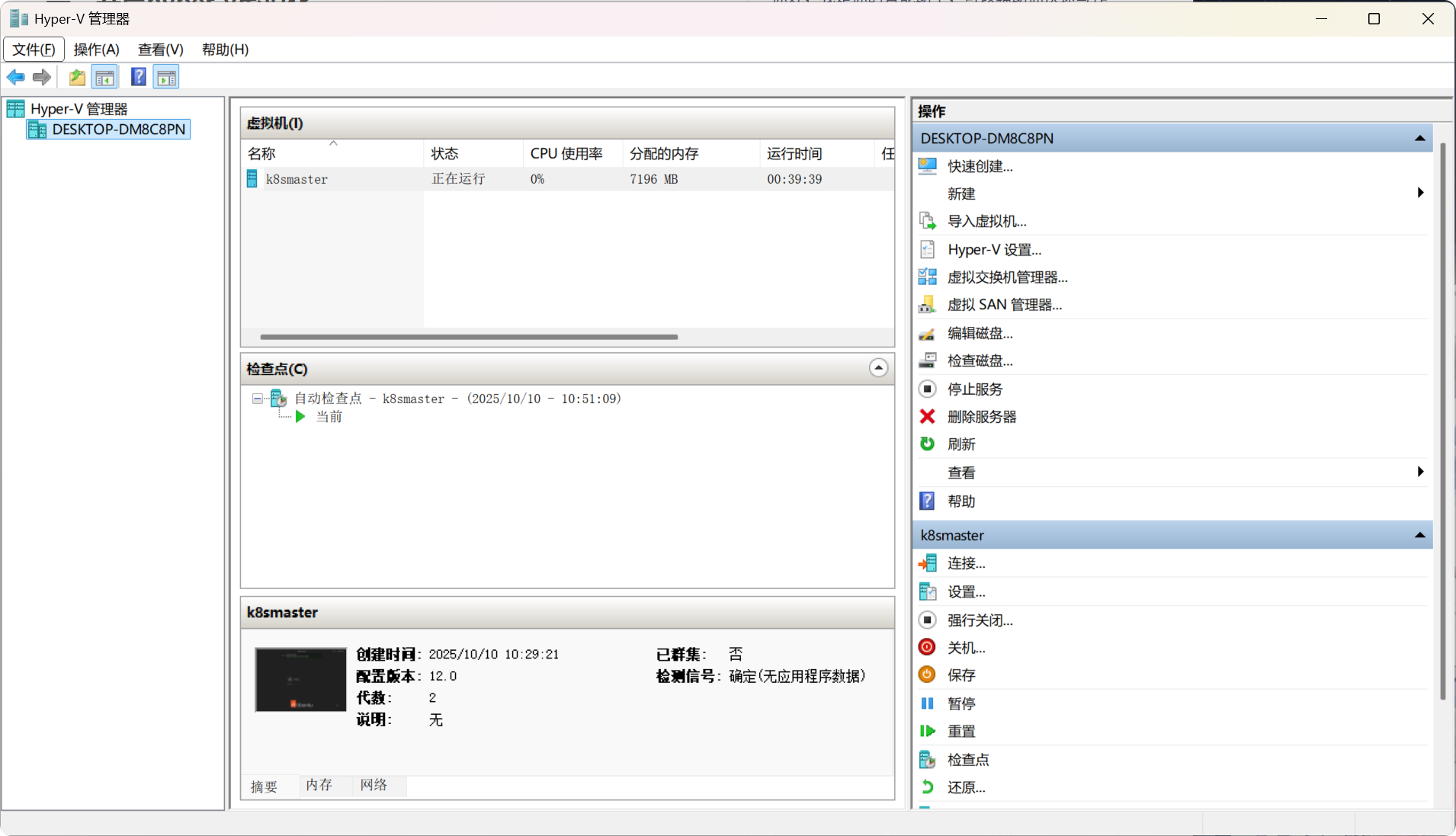The height and width of the screenshot is (836, 1456).
Task: Click the Back arrow toolbar icon
Action: coord(16,77)
